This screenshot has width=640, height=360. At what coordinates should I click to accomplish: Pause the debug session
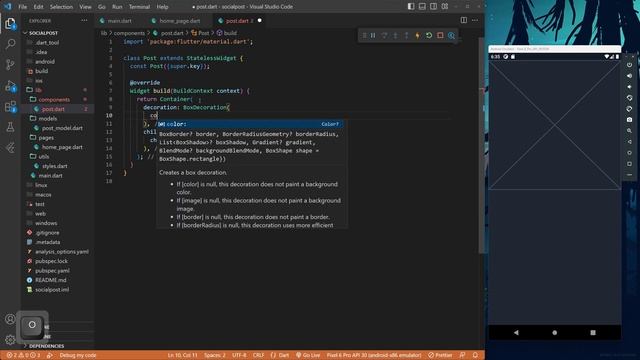coord(373,36)
